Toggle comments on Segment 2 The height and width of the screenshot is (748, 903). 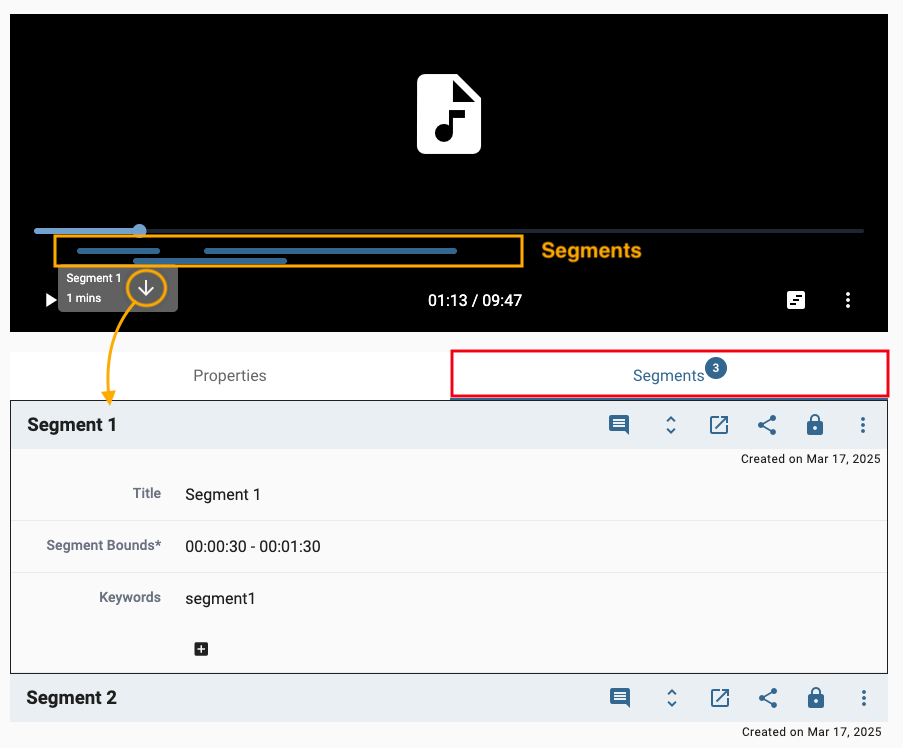point(619,698)
